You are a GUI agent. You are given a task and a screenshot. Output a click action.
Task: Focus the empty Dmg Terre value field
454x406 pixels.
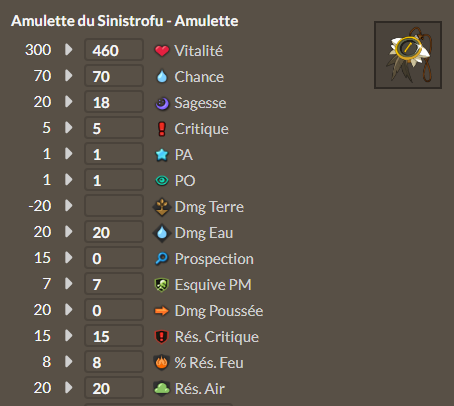click(x=114, y=206)
